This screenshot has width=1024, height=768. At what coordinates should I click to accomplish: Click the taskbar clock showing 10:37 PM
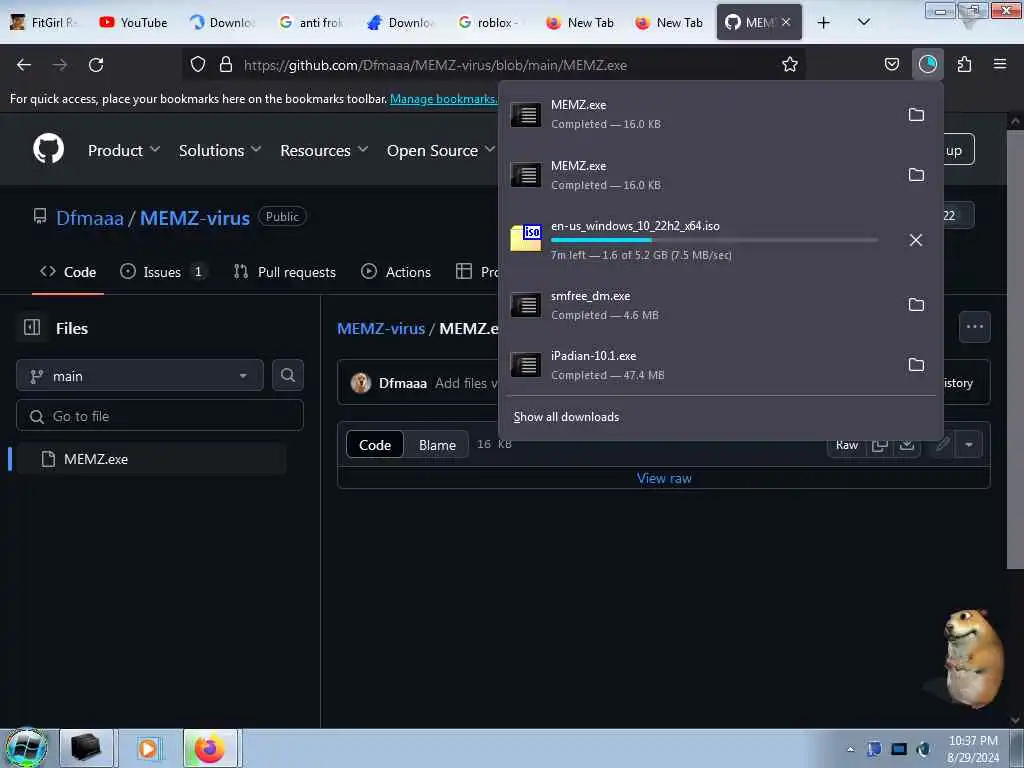click(x=973, y=748)
